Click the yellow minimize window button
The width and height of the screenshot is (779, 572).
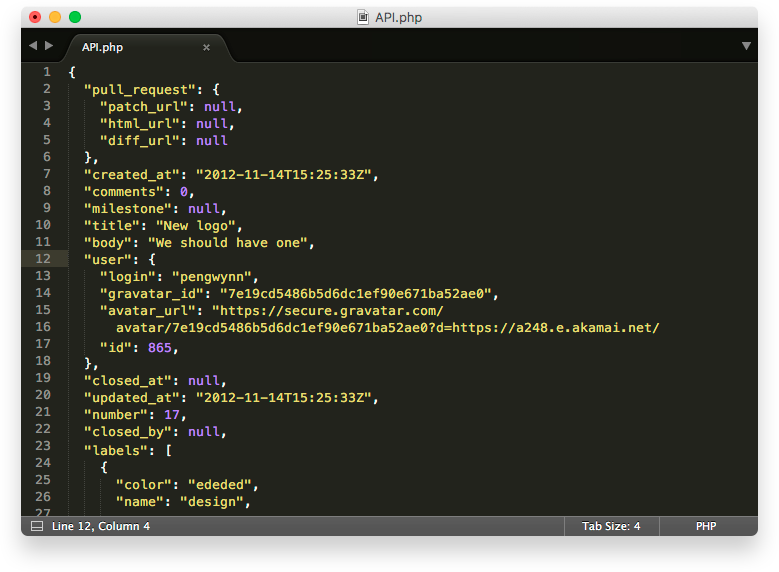pos(55,17)
